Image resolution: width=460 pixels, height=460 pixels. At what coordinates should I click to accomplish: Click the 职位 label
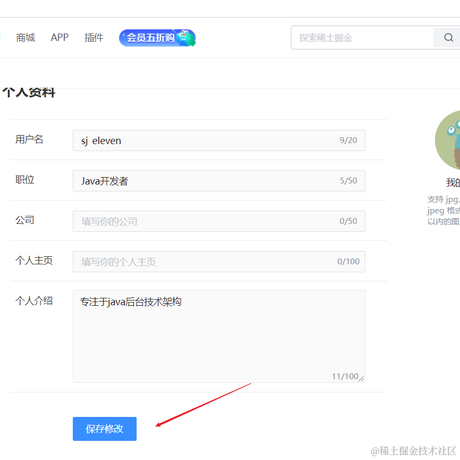pos(25,180)
